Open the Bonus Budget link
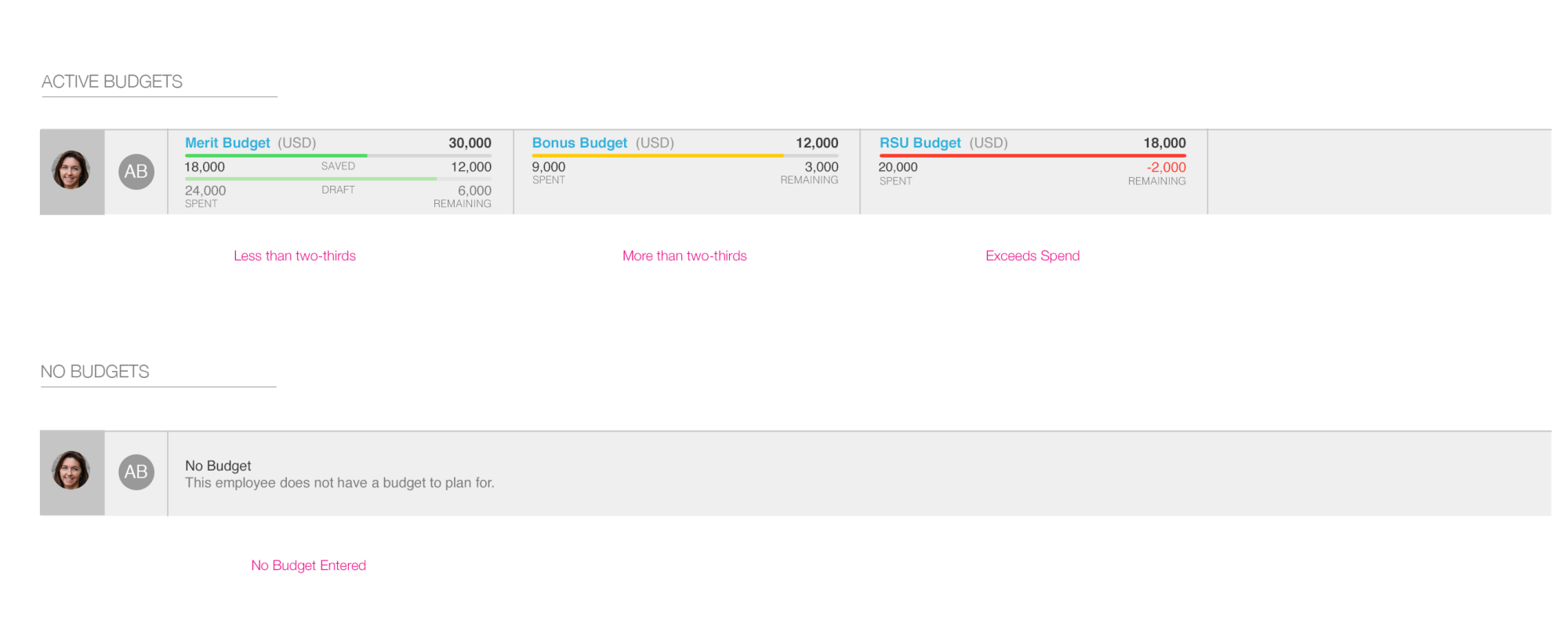The height and width of the screenshot is (632, 1568). point(579,143)
